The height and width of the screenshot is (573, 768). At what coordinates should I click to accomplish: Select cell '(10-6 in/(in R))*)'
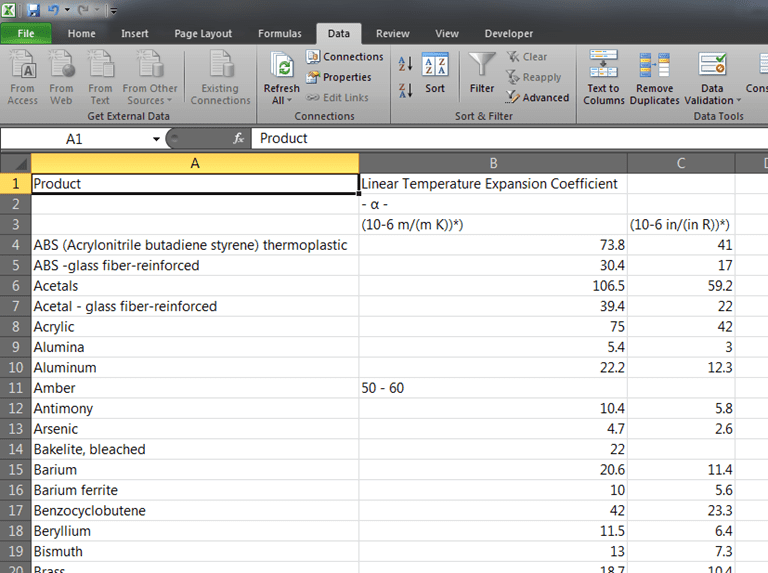pyautogui.click(x=681, y=225)
